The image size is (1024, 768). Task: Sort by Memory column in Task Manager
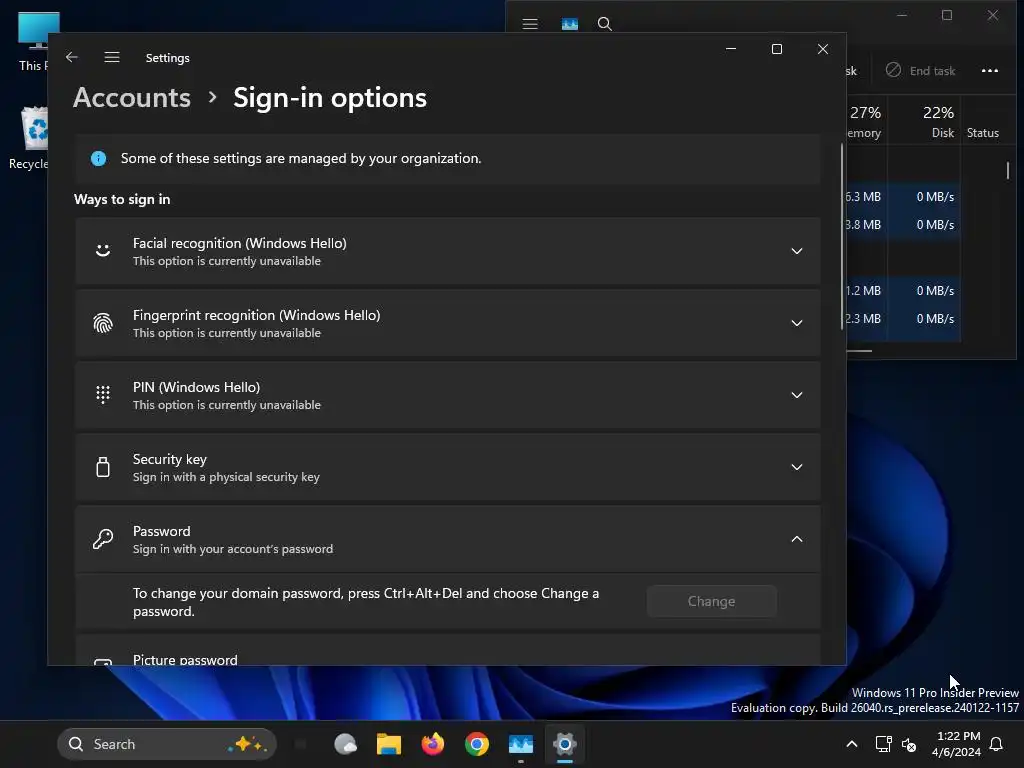pos(866,121)
